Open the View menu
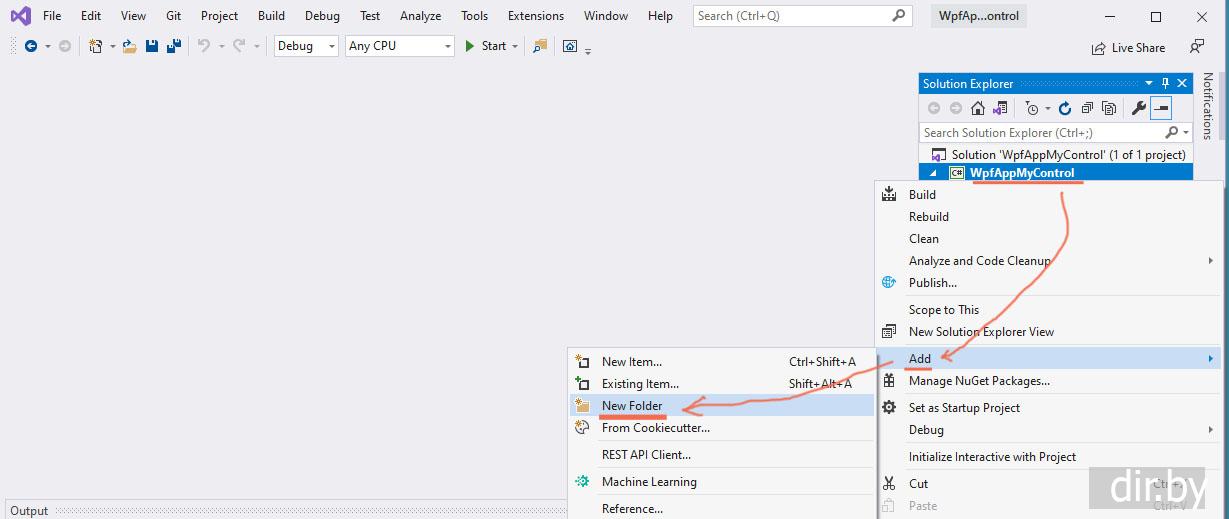 [133, 16]
